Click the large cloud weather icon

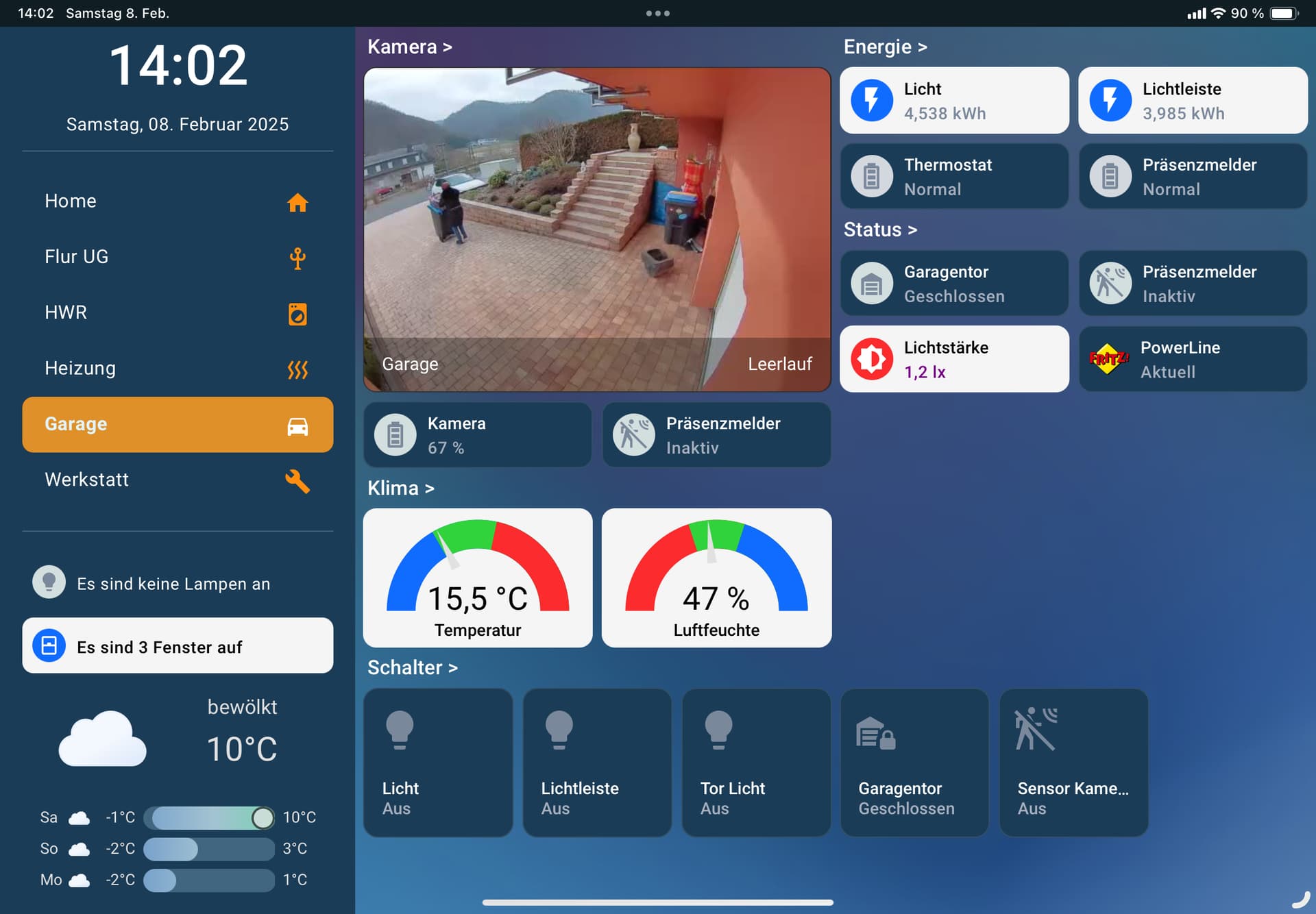(102, 738)
